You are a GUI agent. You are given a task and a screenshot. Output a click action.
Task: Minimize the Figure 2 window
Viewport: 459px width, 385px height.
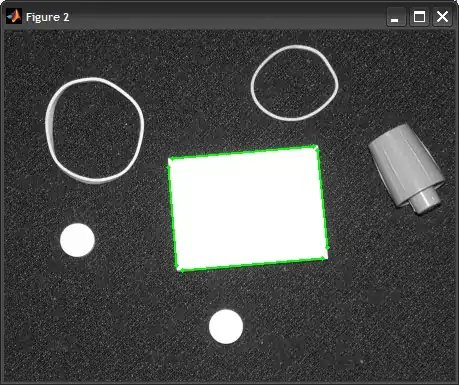point(395,17)
